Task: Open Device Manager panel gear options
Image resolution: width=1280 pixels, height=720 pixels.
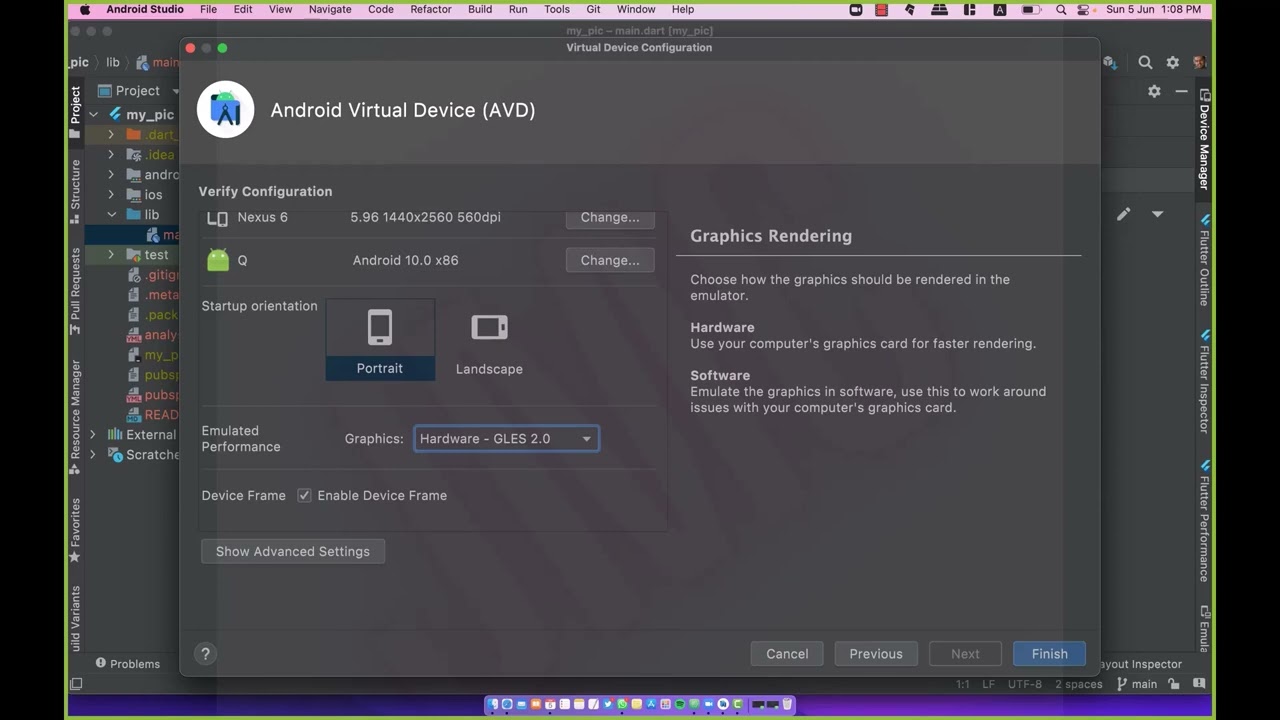Action: (1154, 90)
